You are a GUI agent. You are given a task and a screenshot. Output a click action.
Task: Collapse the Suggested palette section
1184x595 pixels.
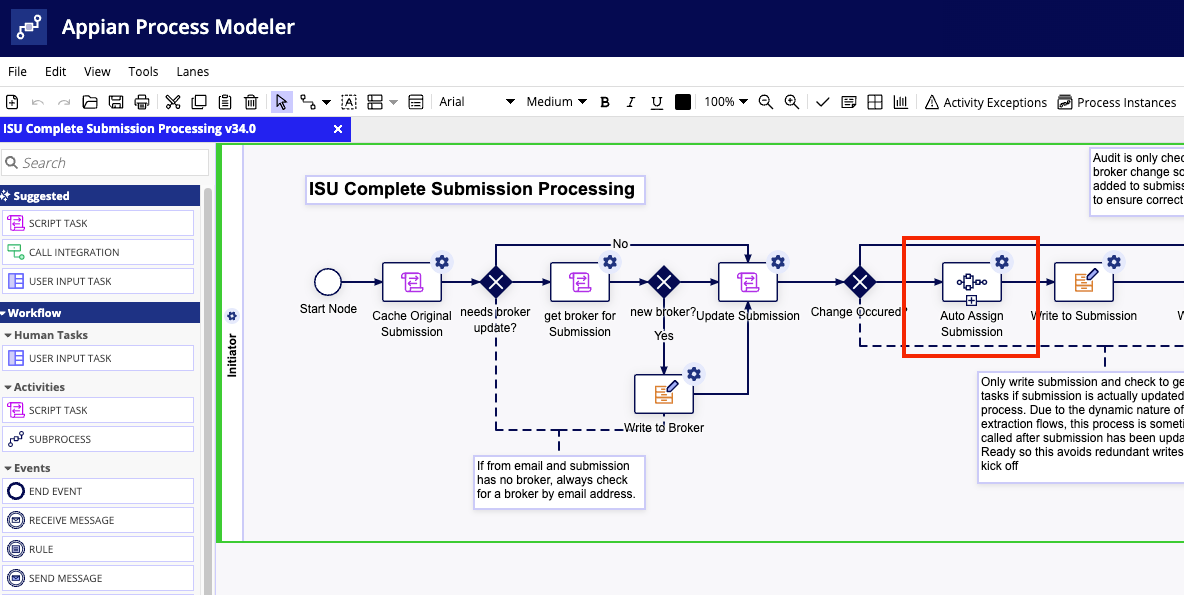pyautogui.click(x=100, y=196)
